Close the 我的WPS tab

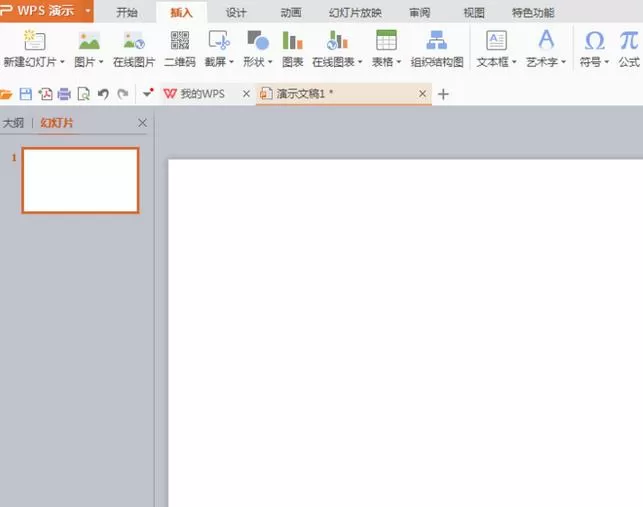pos(246,94)
